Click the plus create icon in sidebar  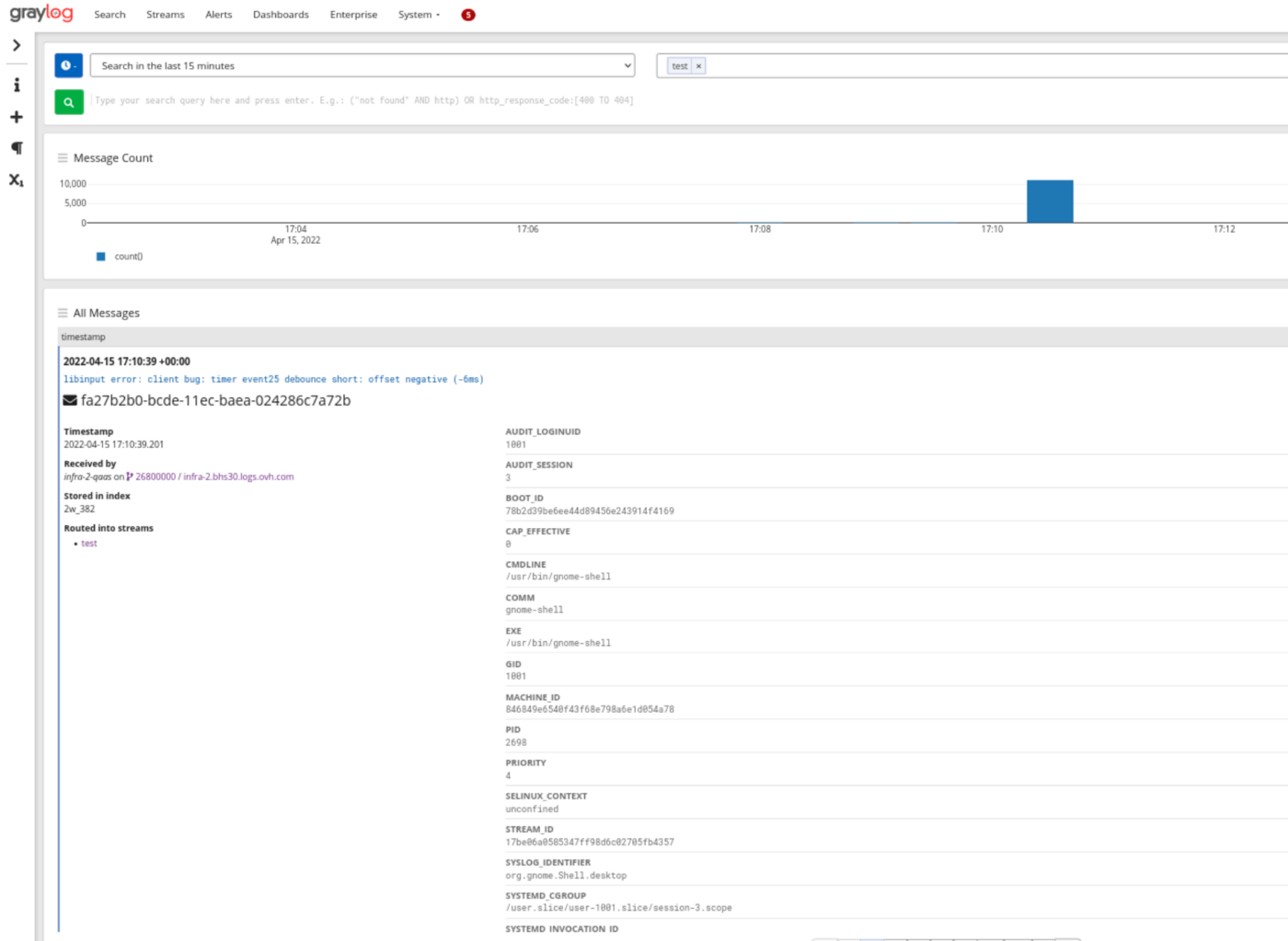coord(17,117)
